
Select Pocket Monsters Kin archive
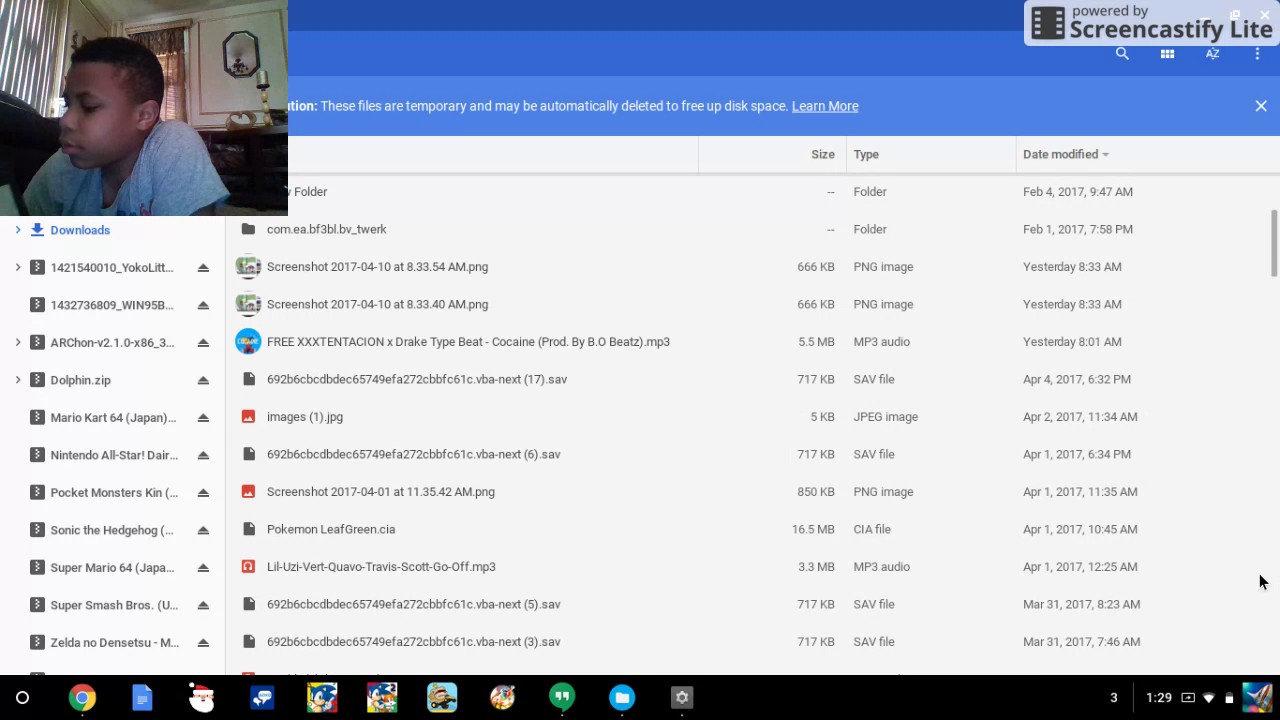(114, 492)
